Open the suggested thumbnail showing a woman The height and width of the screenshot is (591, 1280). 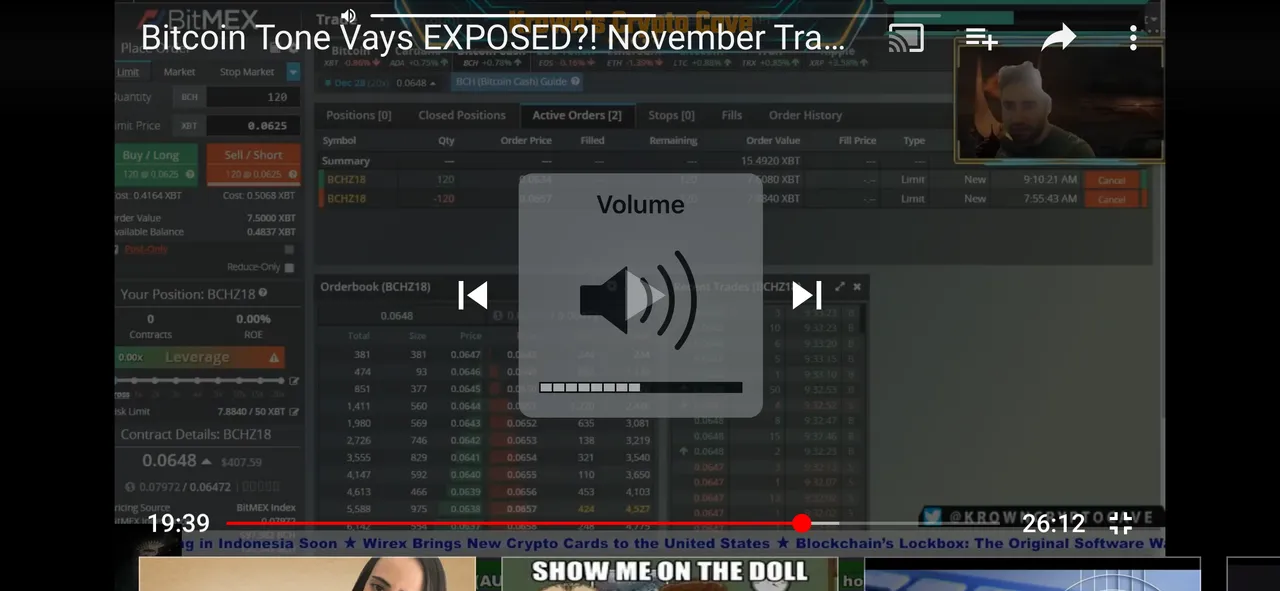(x=307, y=574)
